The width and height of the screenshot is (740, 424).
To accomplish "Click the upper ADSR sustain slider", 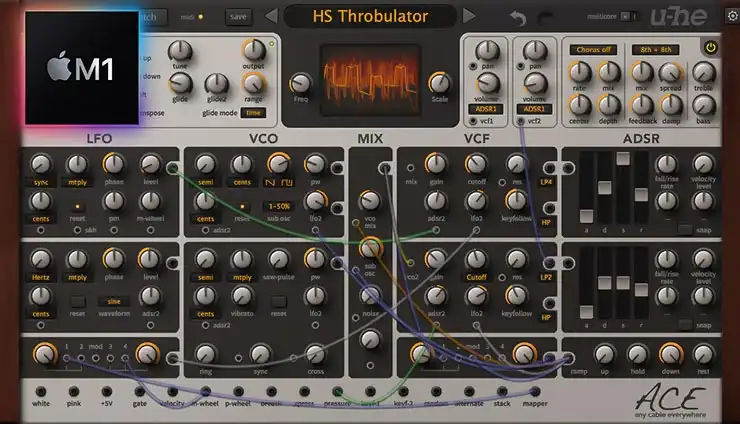I will [x=623, y=159].
